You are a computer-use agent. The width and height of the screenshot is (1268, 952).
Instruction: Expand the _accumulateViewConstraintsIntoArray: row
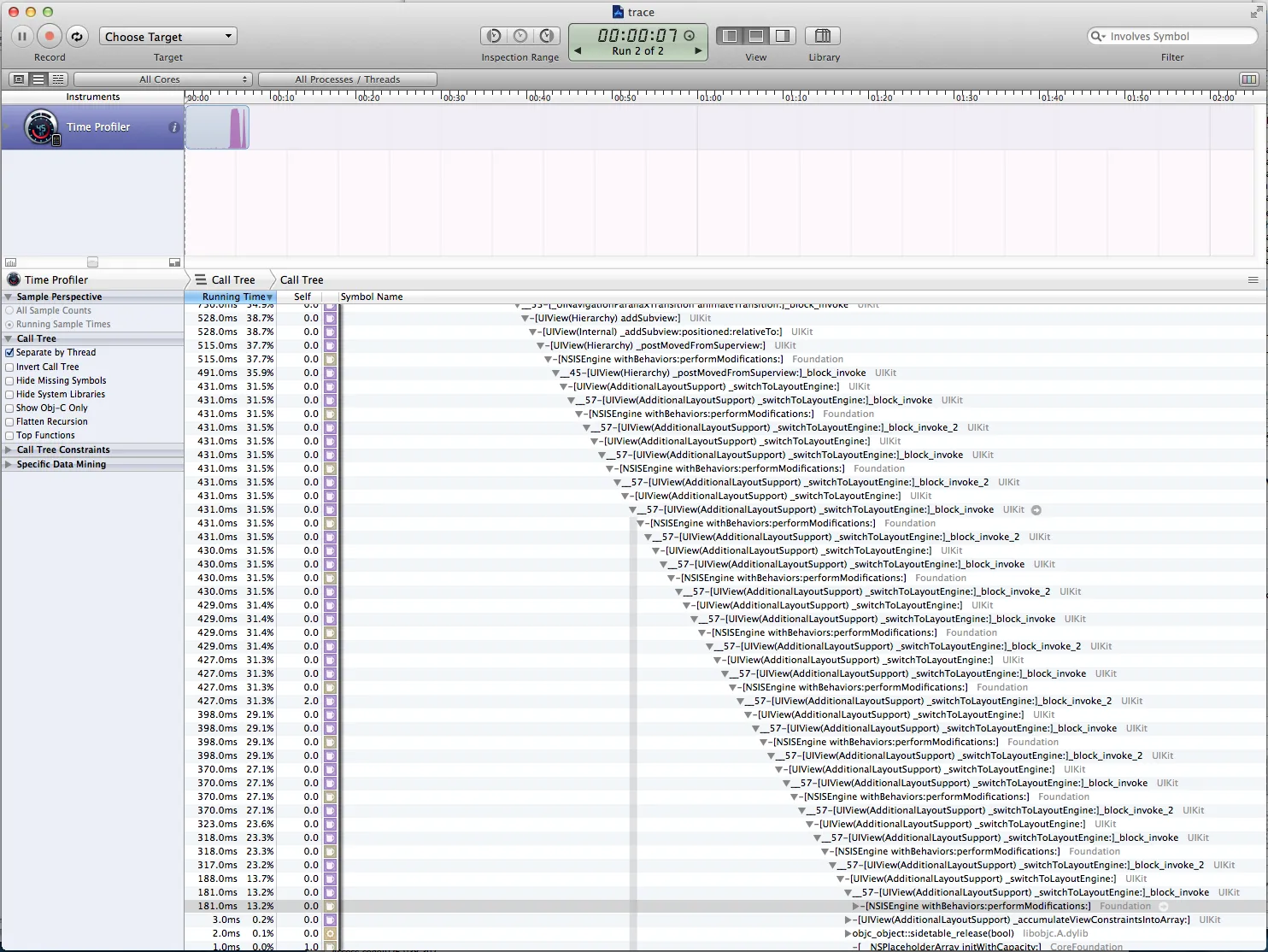848,920
